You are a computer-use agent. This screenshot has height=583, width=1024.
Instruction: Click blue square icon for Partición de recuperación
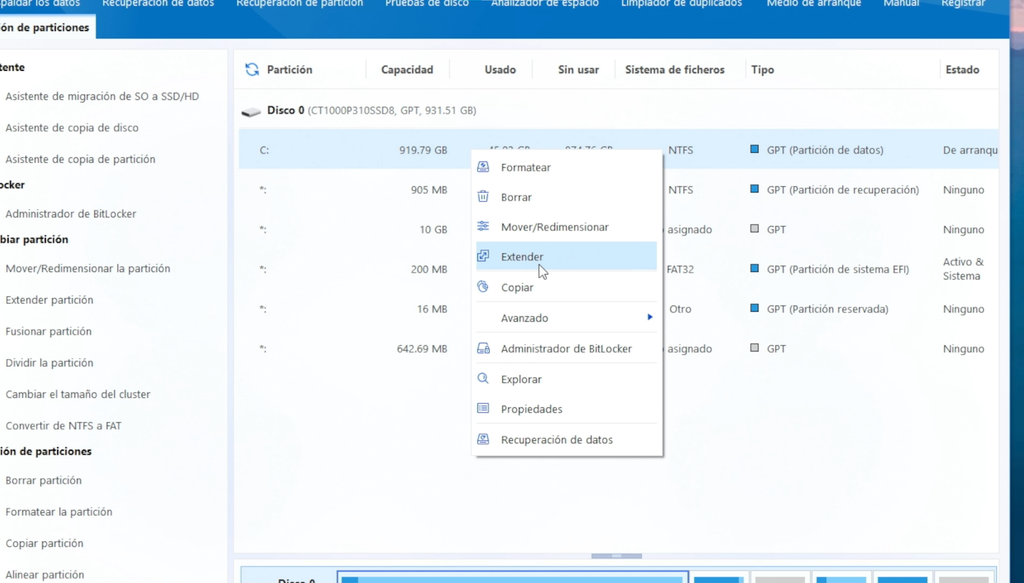(754, 189)
